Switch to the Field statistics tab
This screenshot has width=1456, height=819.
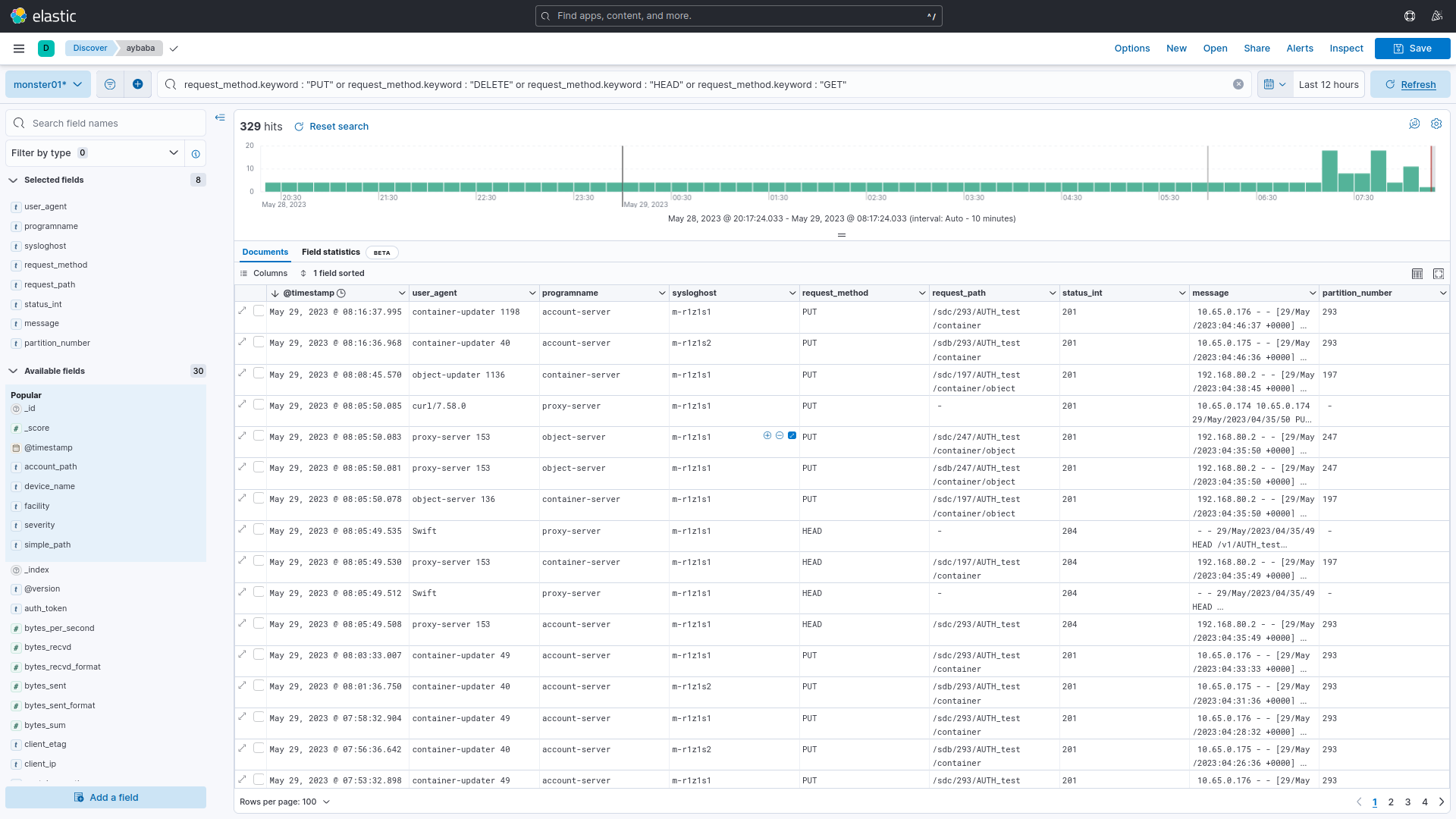pyautogui.click(x=331, y=253)
